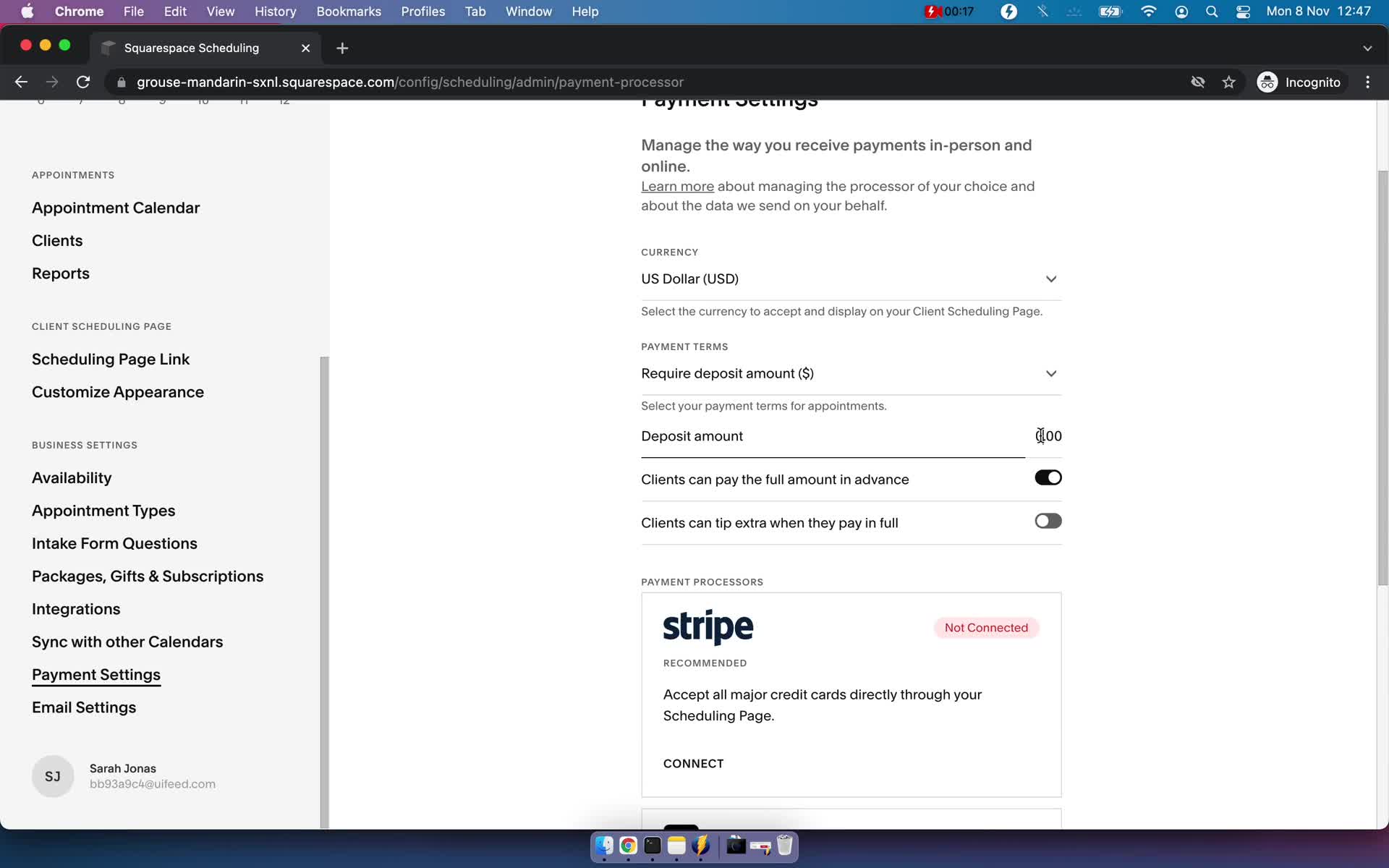Open the Trash in the dock
The height and width of the screenshot is (868, 1389).
(x=784, y=846)
